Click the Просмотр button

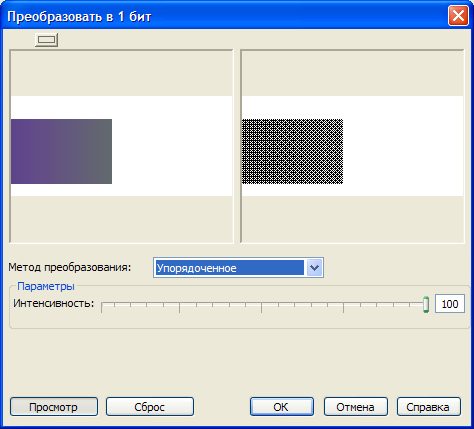coord(54,407)
